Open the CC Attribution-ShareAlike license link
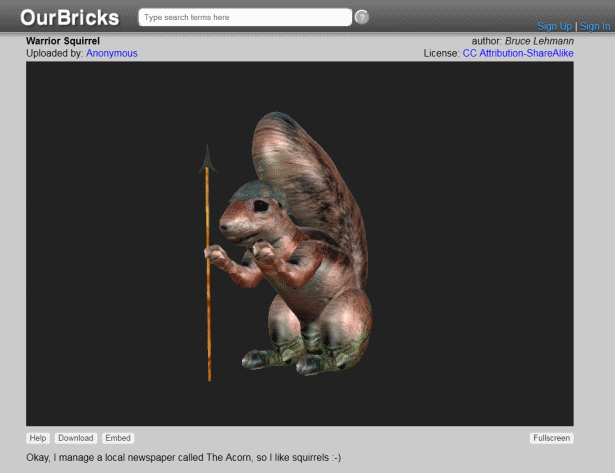 tap(518, 53)
